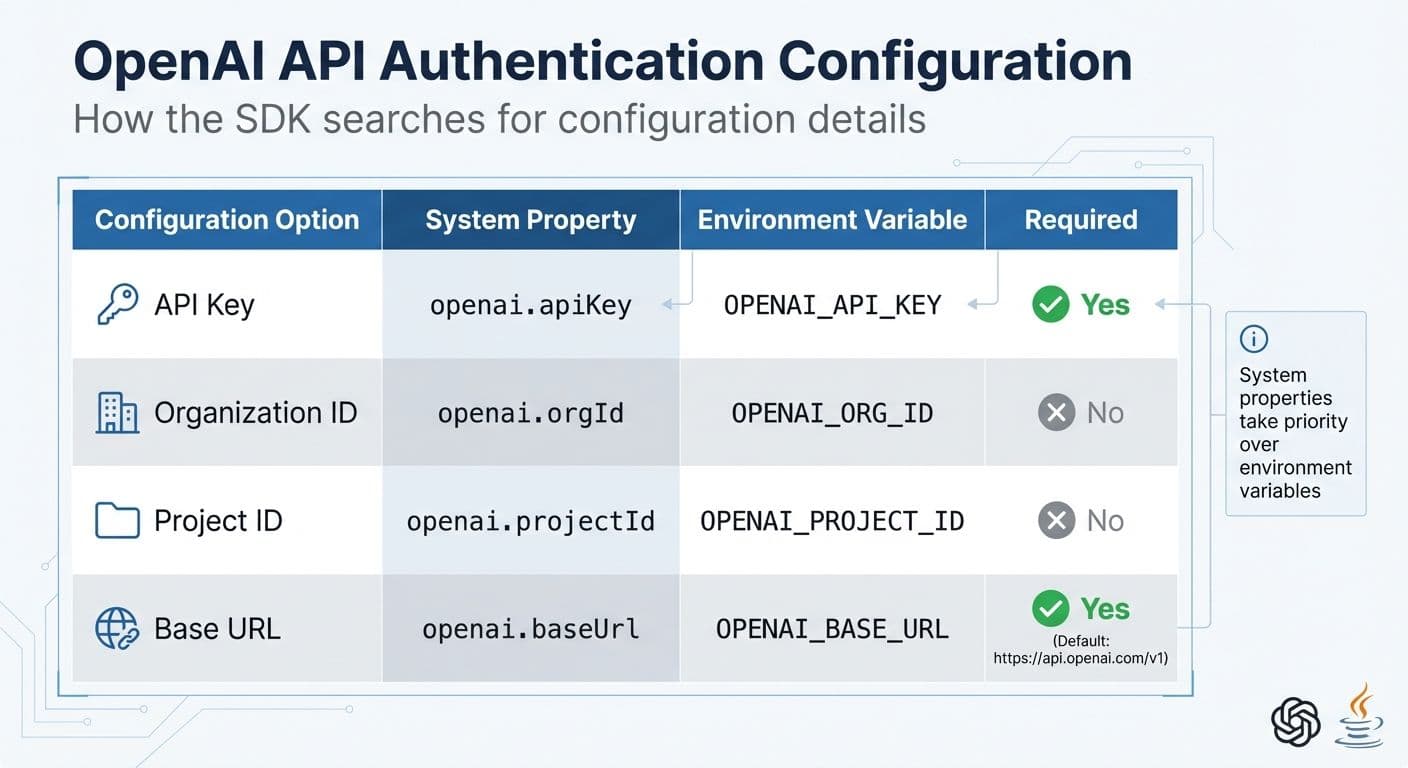This screenshot has width=1408, height=768.
Task: Click the Base URL label
Action: tap(217, 629)
